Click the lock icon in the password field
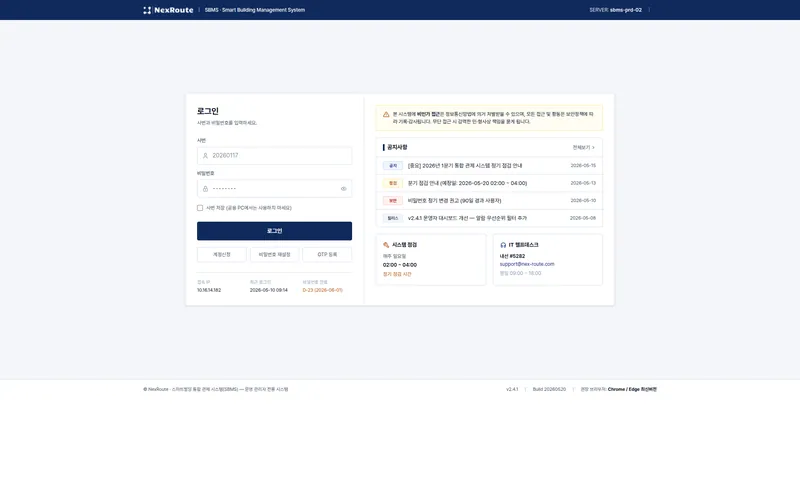The image size is (800, 500). 205,189
